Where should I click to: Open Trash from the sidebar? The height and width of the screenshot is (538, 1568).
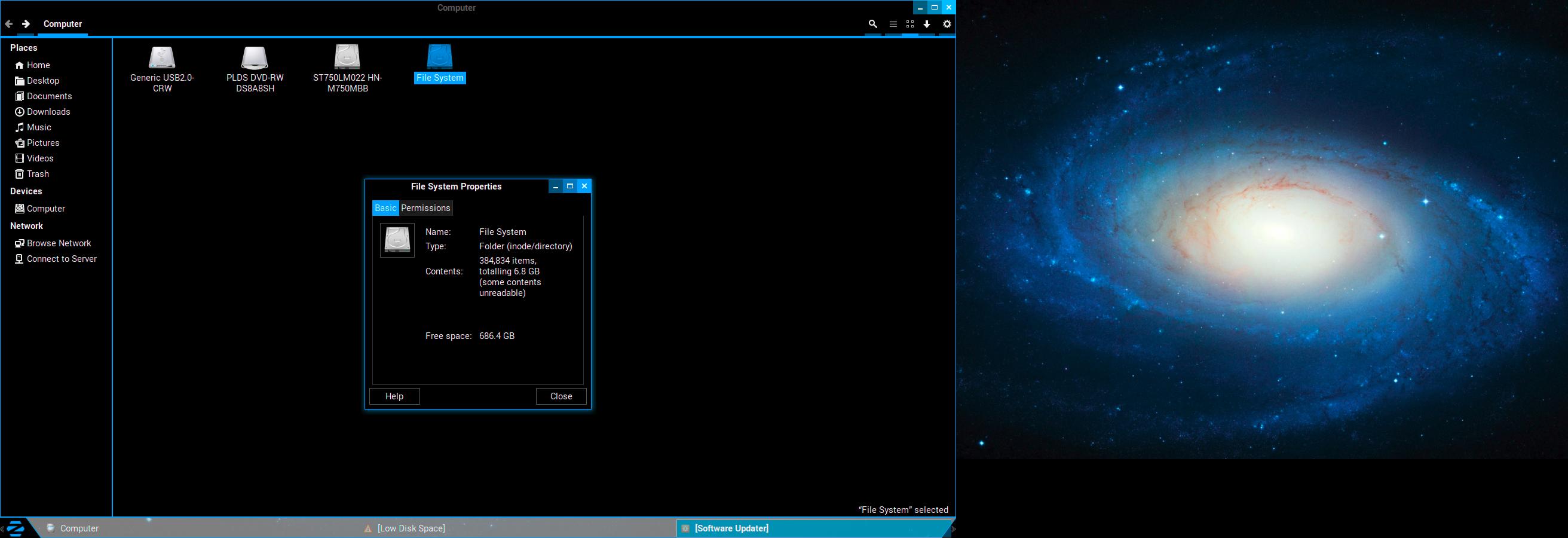point(37,174)
